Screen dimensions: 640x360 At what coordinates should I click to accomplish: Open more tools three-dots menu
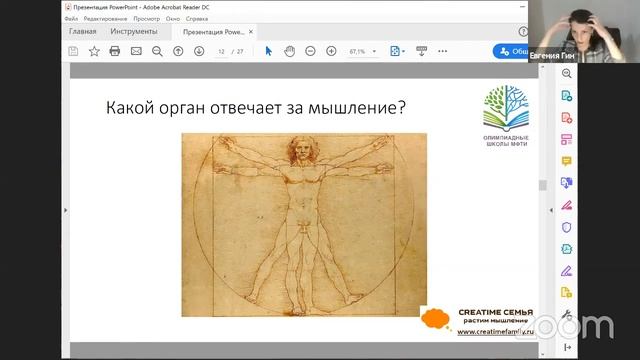coord(442,51)
